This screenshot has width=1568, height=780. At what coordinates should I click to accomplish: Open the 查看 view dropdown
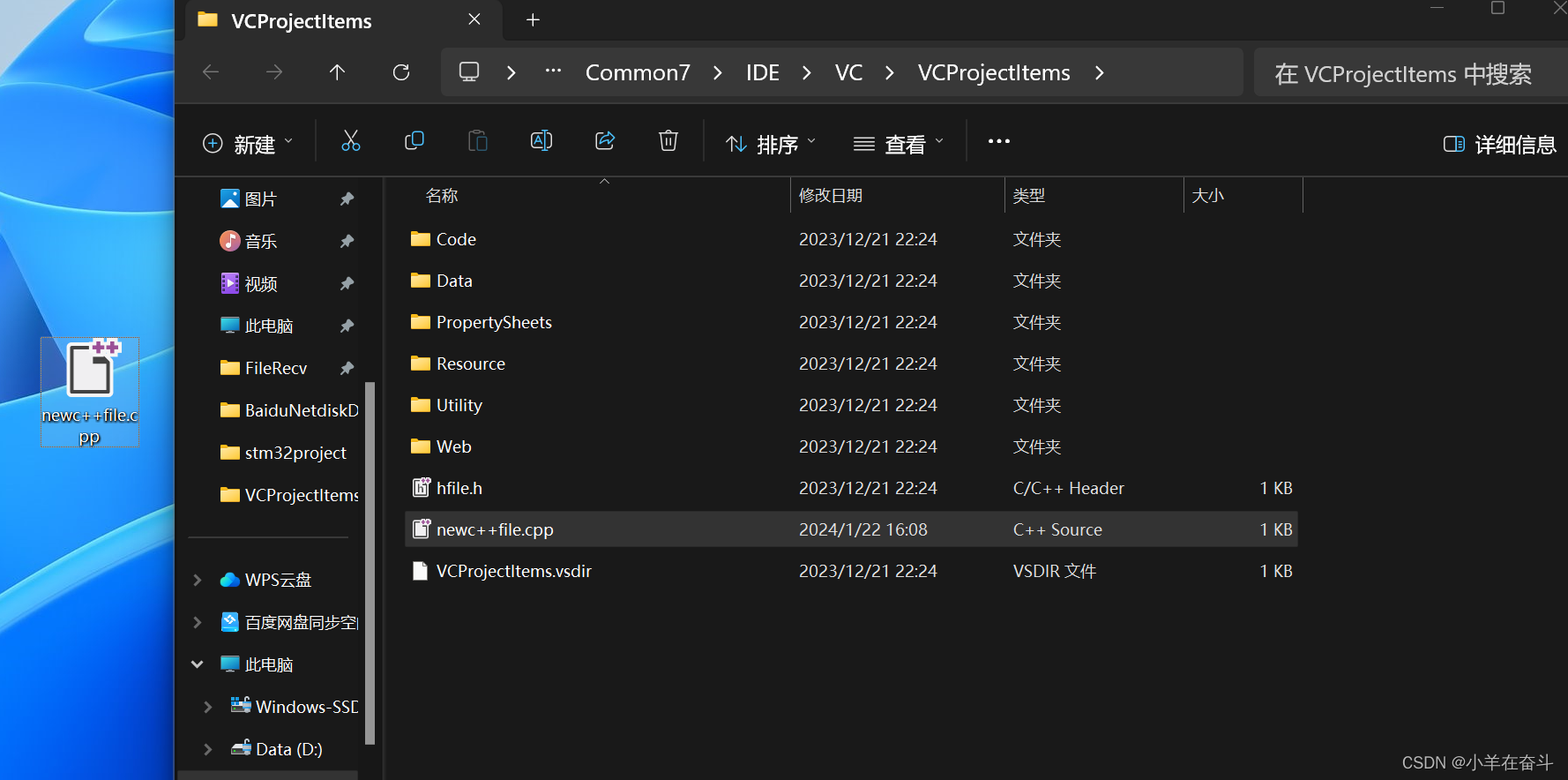(899, 144)
